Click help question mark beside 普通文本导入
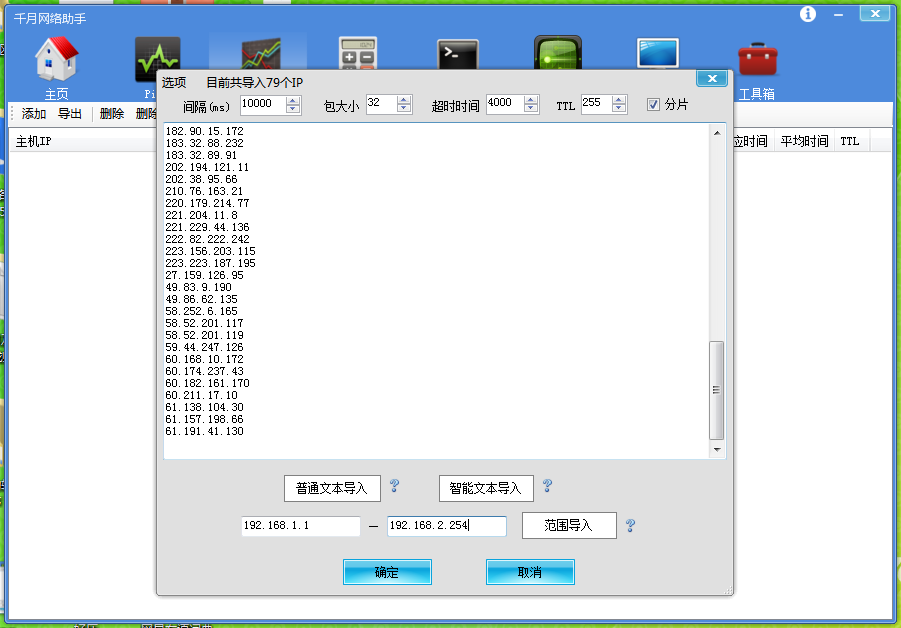The image size is (901, 628). 394,486
